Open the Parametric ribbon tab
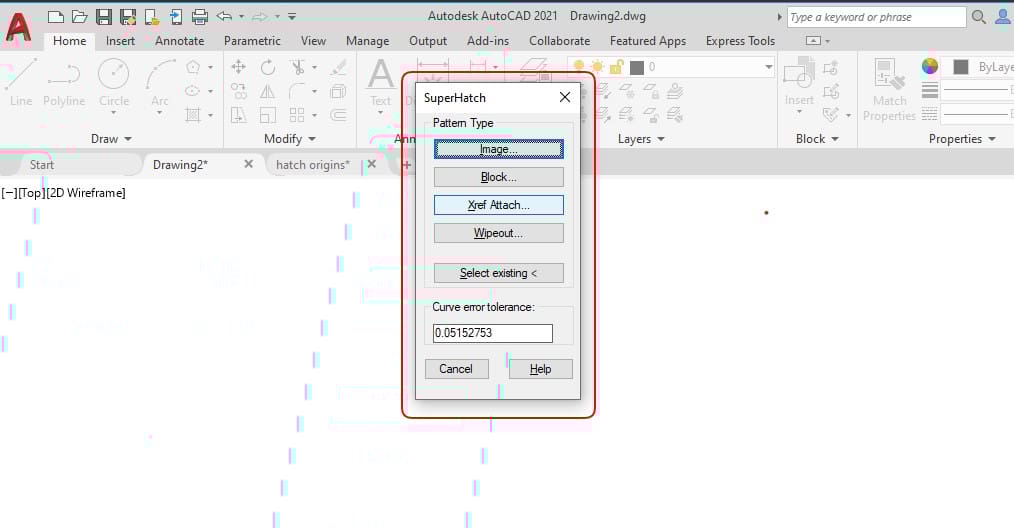Image resolution: width=1014 pixels, height=528 pixels. pyautogui.click(x=252, y=41)
